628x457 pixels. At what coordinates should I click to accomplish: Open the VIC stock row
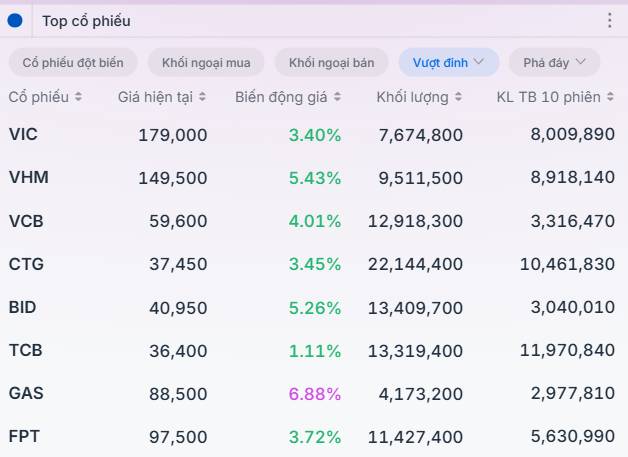point(312,135)
